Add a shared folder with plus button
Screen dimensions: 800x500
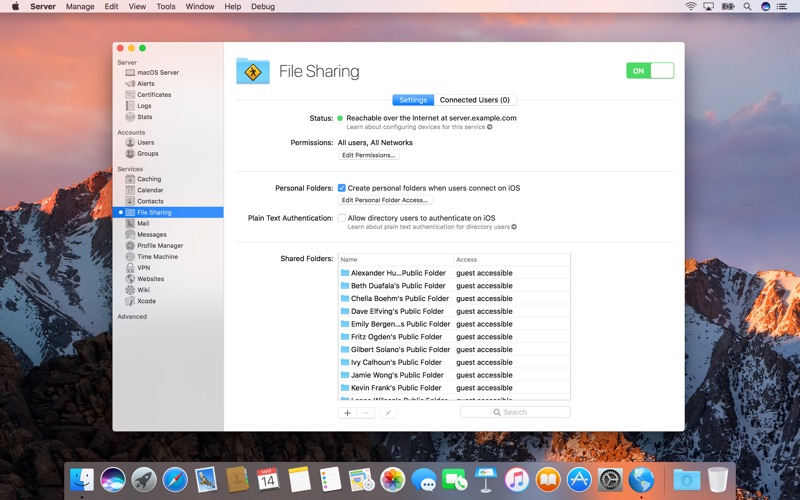point(347,413)
